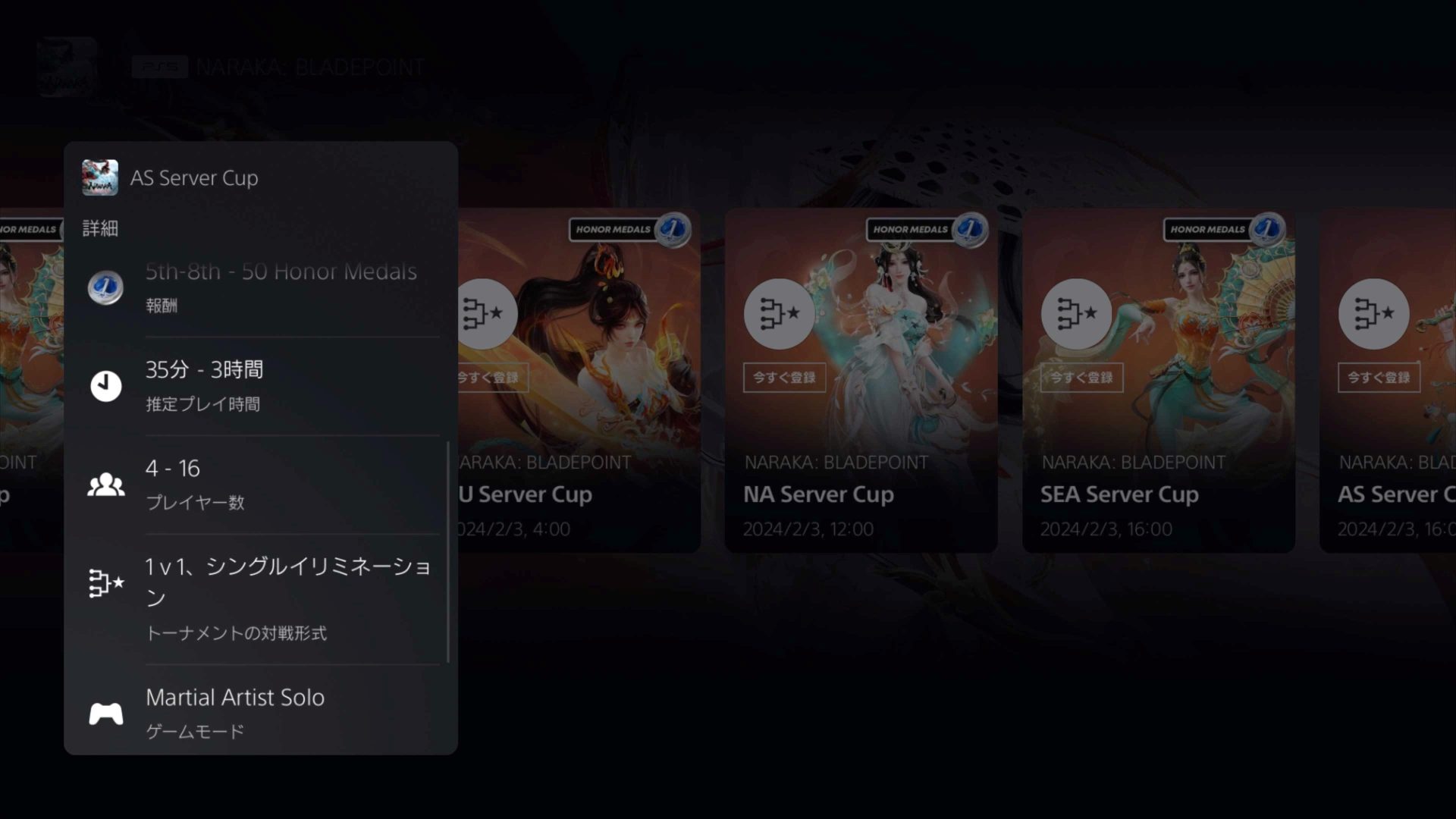Click the Honor Medals badge on NA Server Cup

927,229
